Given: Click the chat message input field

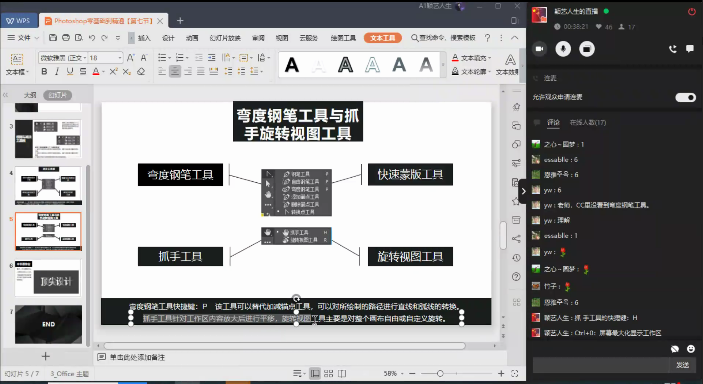Looking at the screenshot, I should [601, 365].
